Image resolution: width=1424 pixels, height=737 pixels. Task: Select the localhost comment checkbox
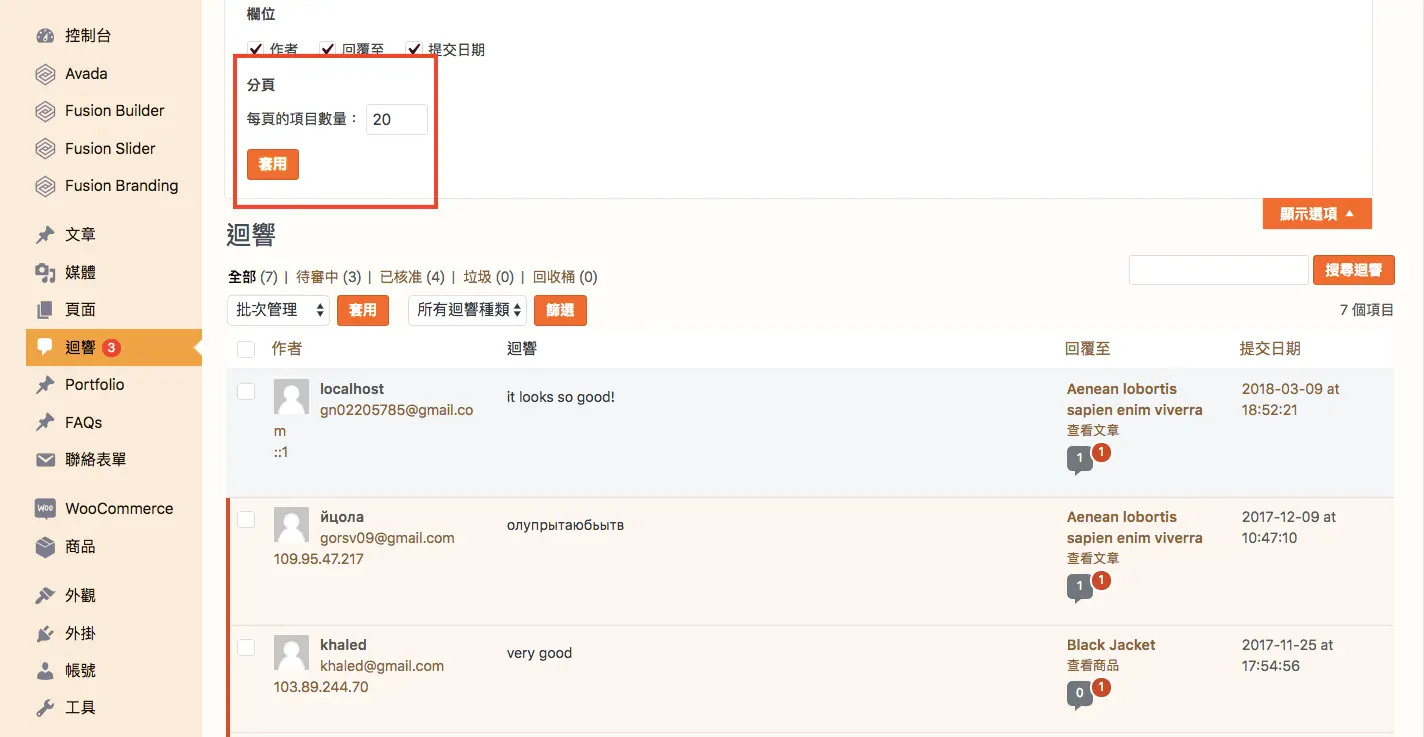pos(246,391)
